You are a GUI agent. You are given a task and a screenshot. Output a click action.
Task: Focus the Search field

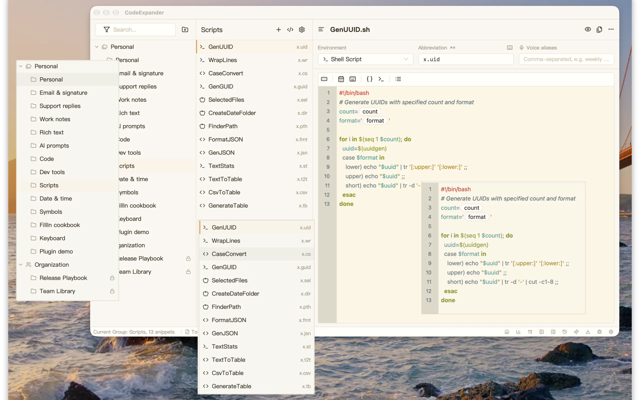[x=136, y=29]
